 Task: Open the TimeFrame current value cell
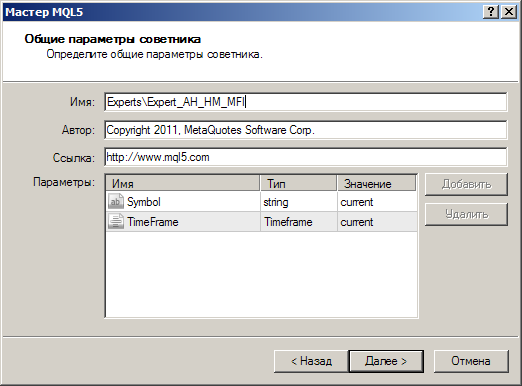(377, 222)
